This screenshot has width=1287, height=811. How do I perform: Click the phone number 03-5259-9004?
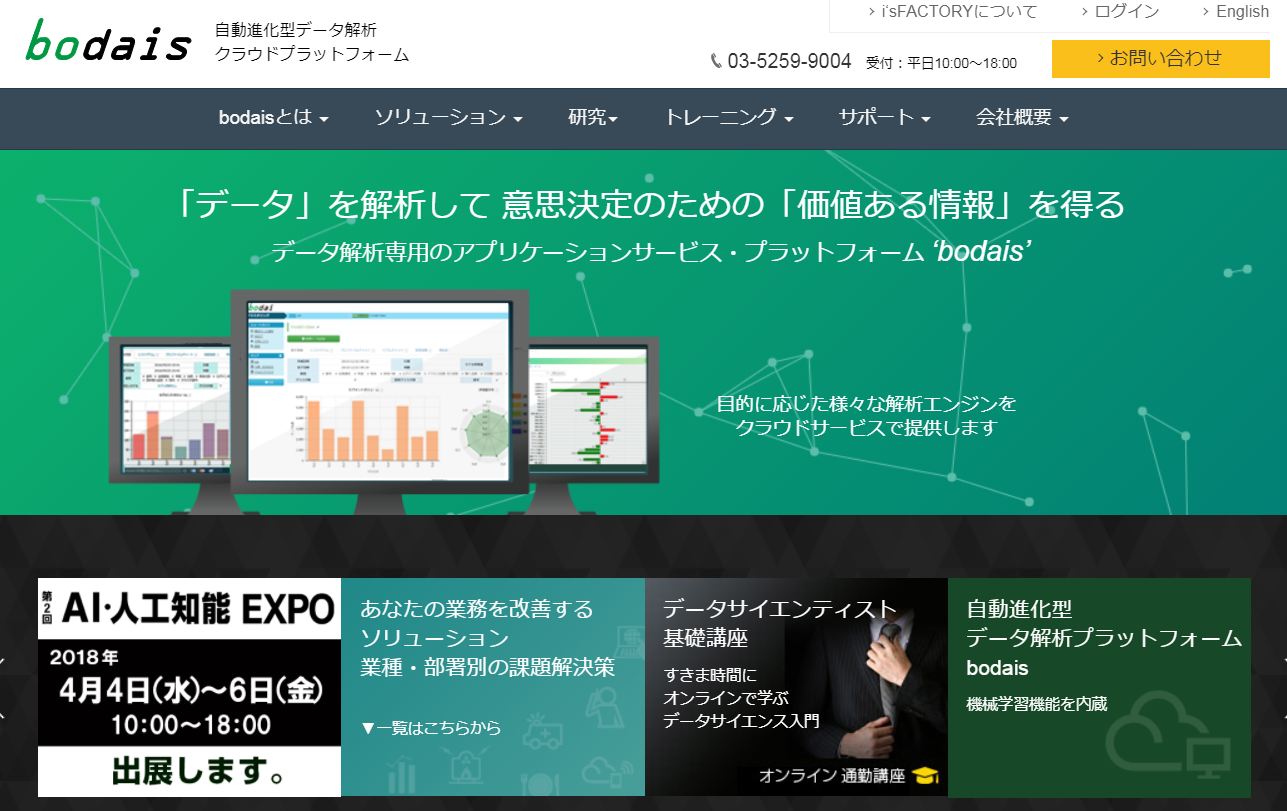coord(789,61)
